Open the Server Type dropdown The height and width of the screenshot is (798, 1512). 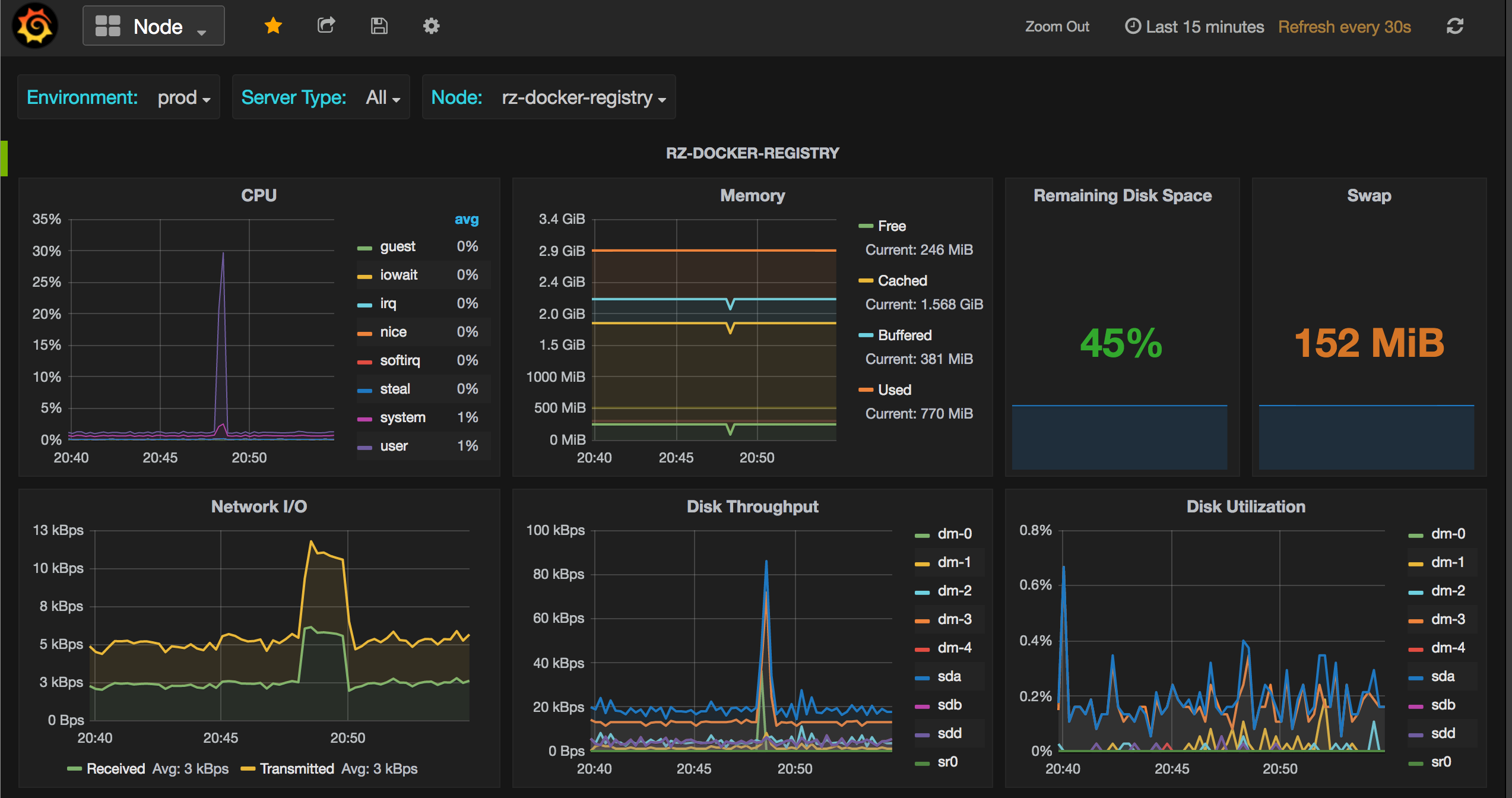(x=382, y=97)
